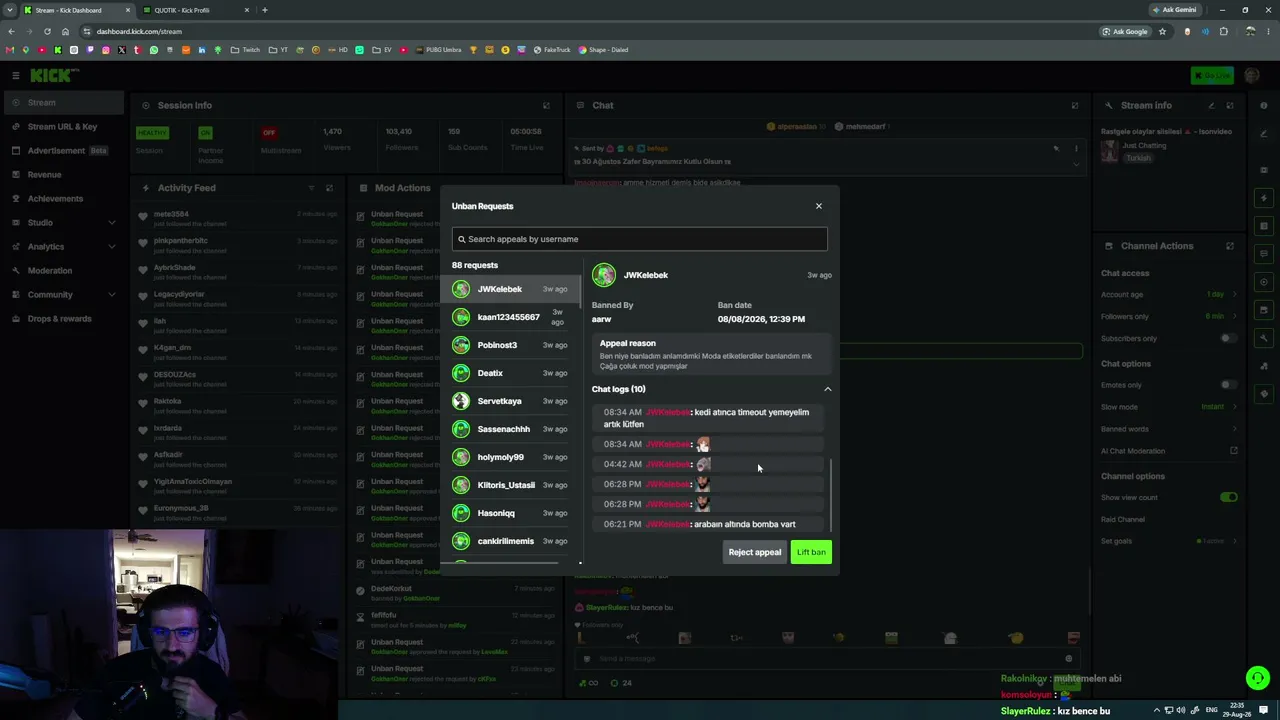Screen dimensions: 1280x720
Task: Click Raid Channel option
Action: (1122, 519)
